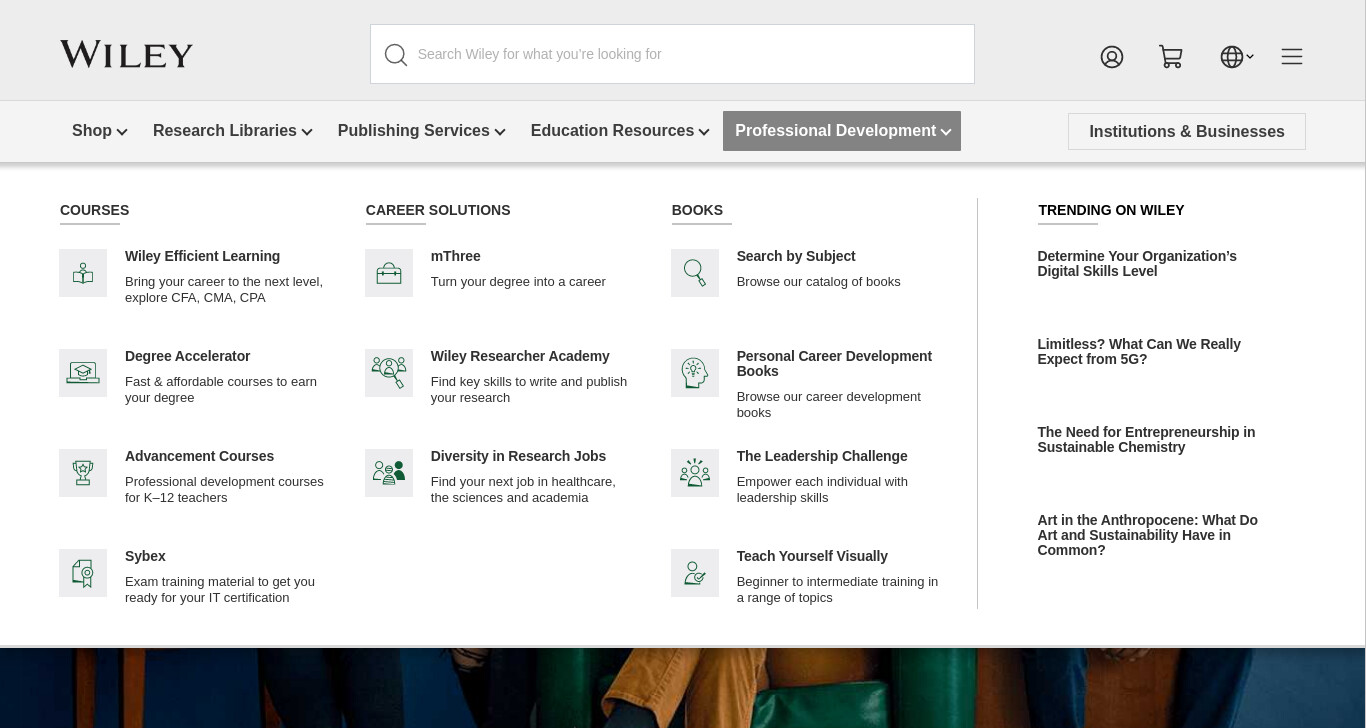This screenshot has width=1366, height=728.
Task: Click the CAREER SOLUTIONS heading
Action: [x=438, y=210]
